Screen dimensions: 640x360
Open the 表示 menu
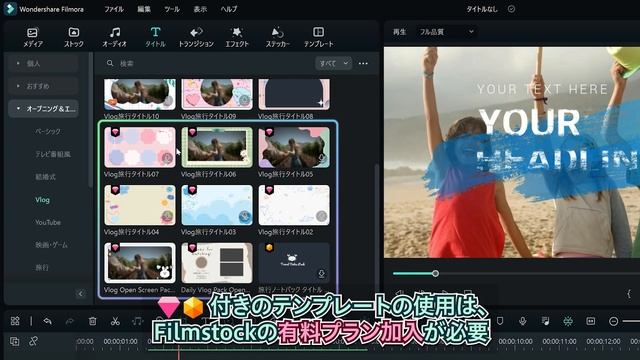[x=200, y=9]
